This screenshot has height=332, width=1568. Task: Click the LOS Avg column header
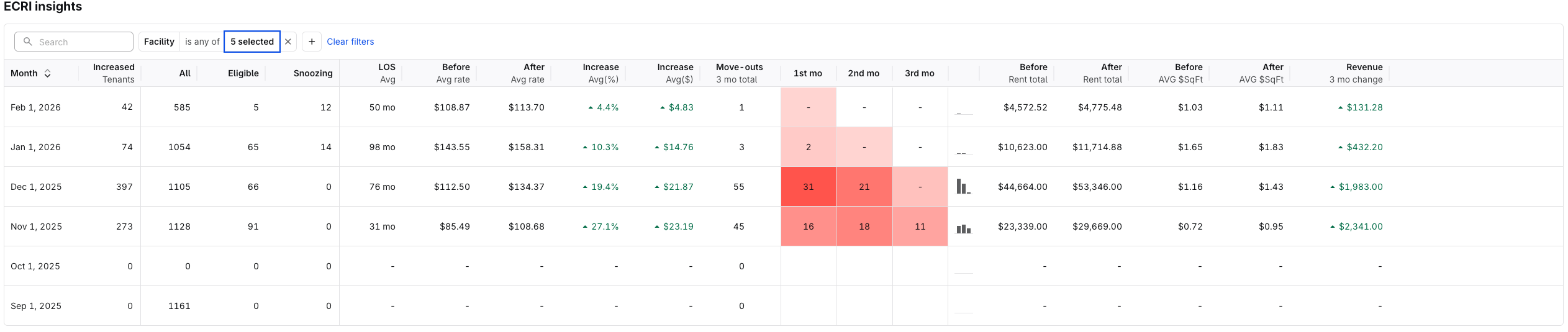386,73
